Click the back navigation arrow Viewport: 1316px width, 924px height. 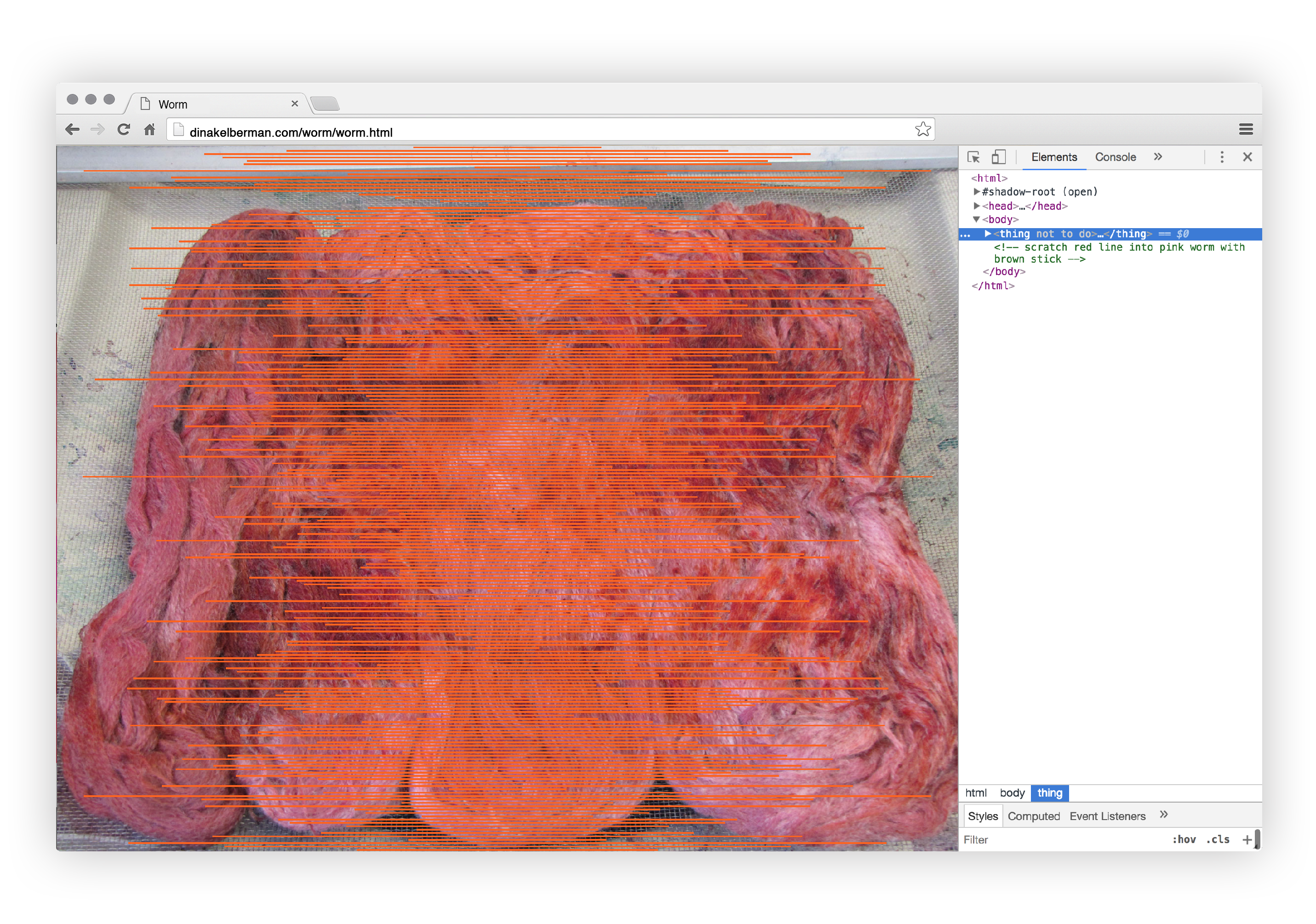click(x=72, y=130)
